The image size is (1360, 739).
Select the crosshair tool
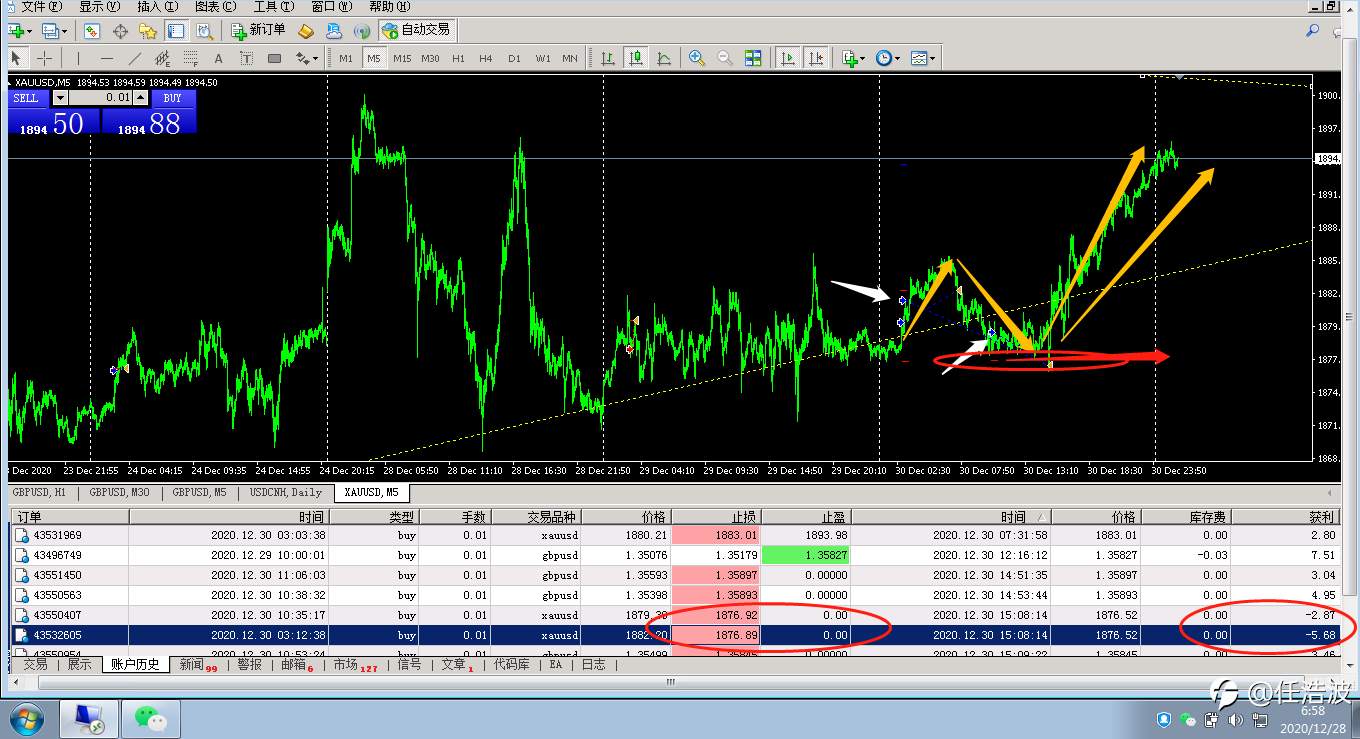click(x=45, y=58)
